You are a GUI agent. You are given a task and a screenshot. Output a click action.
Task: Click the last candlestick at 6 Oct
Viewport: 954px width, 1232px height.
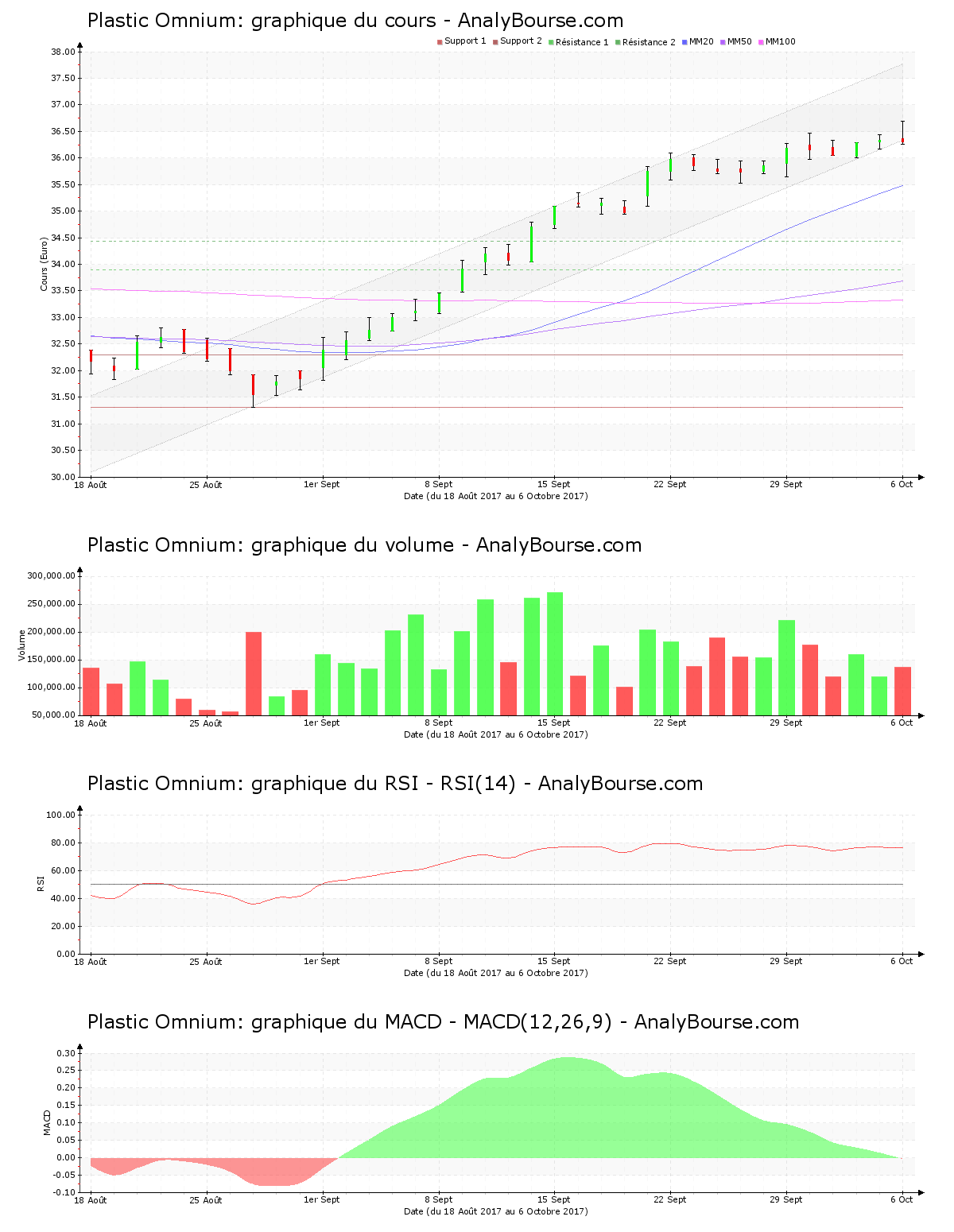[x=902, y=134]
